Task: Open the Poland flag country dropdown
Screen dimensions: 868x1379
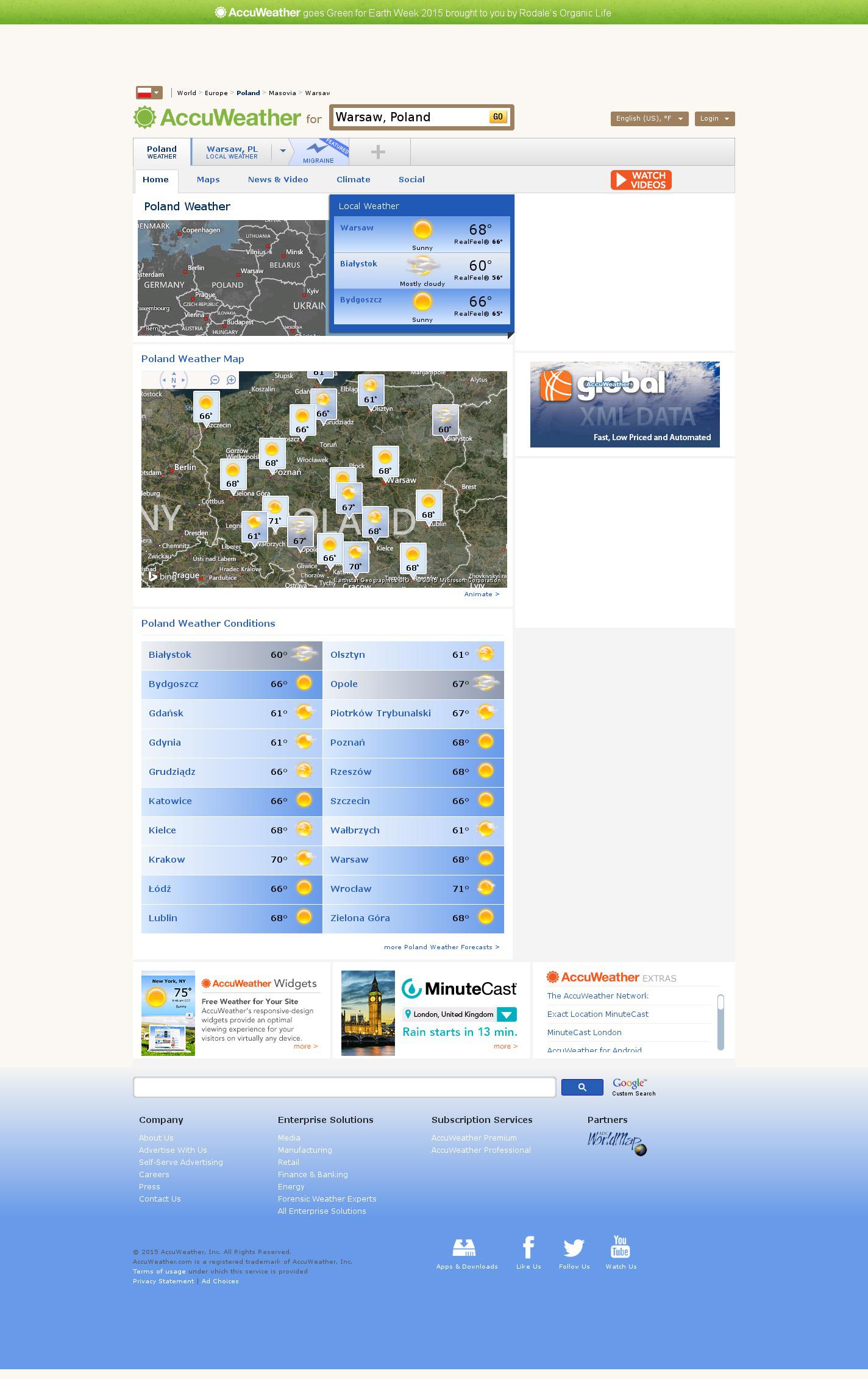Action: [x=149, y=93]
